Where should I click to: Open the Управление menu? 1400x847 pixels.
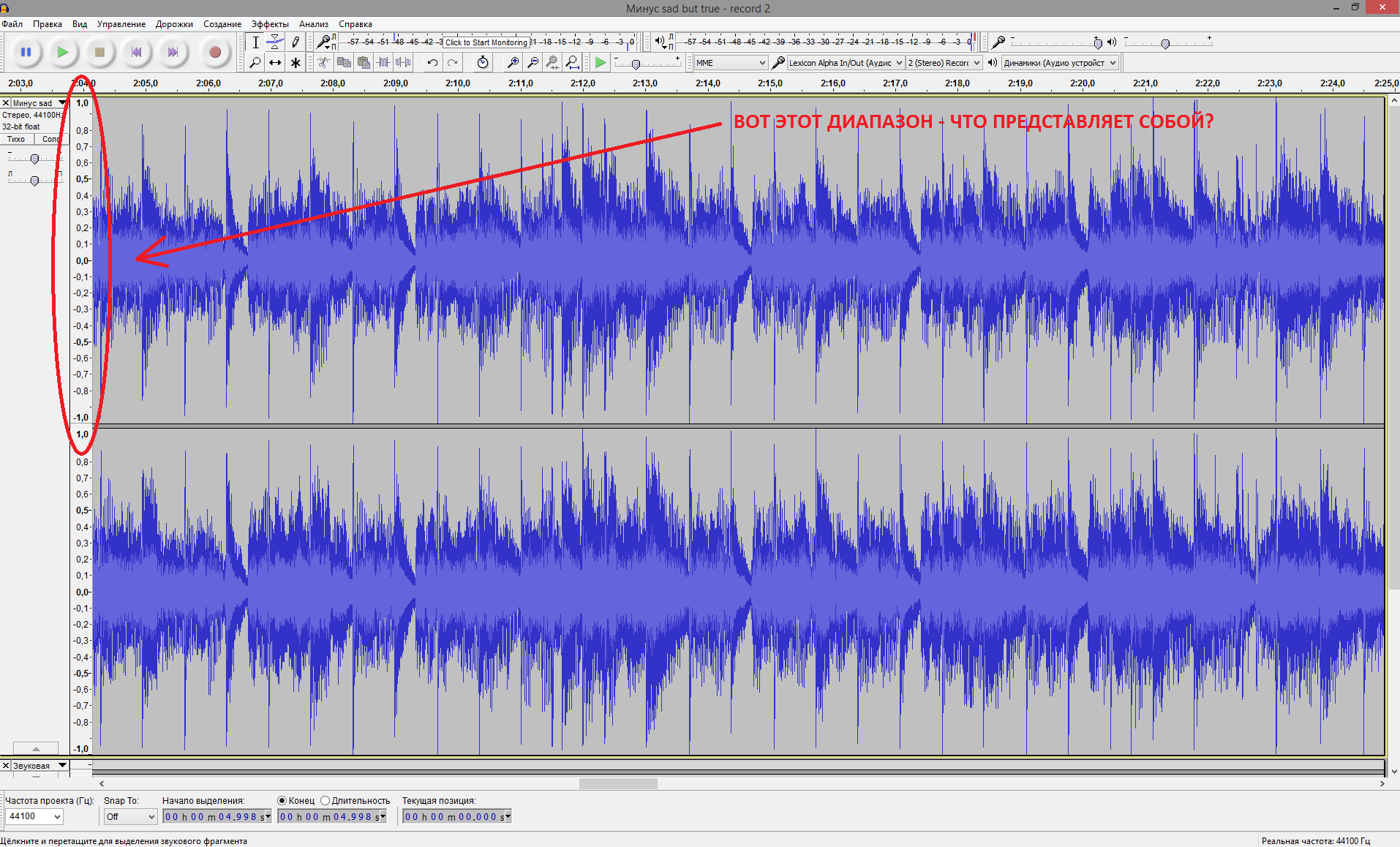click(x=121, y=24)
